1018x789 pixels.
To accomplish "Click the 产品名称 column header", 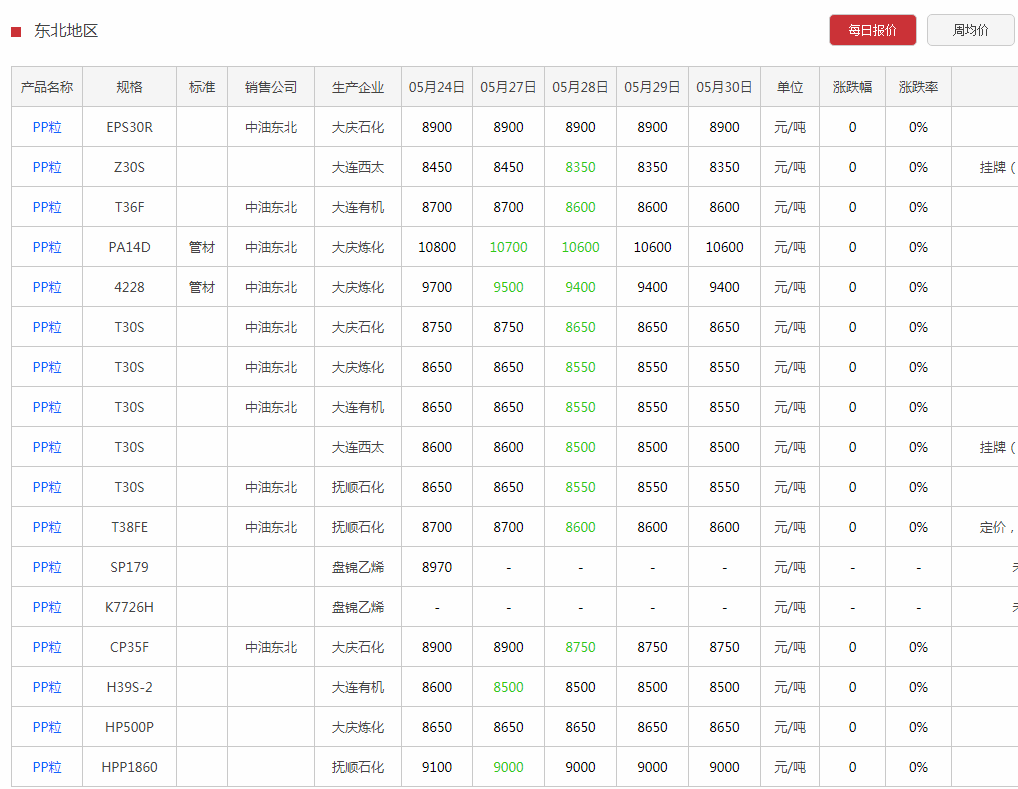I will pos(47,87).
